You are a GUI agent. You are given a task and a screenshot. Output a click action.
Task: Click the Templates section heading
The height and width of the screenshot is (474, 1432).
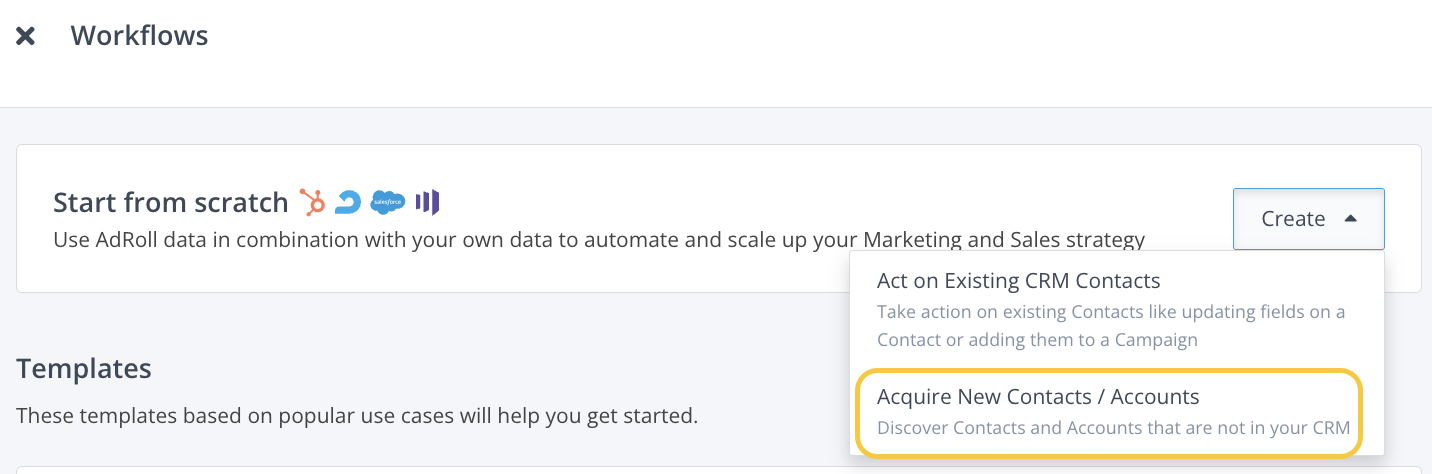pos(84,369)
